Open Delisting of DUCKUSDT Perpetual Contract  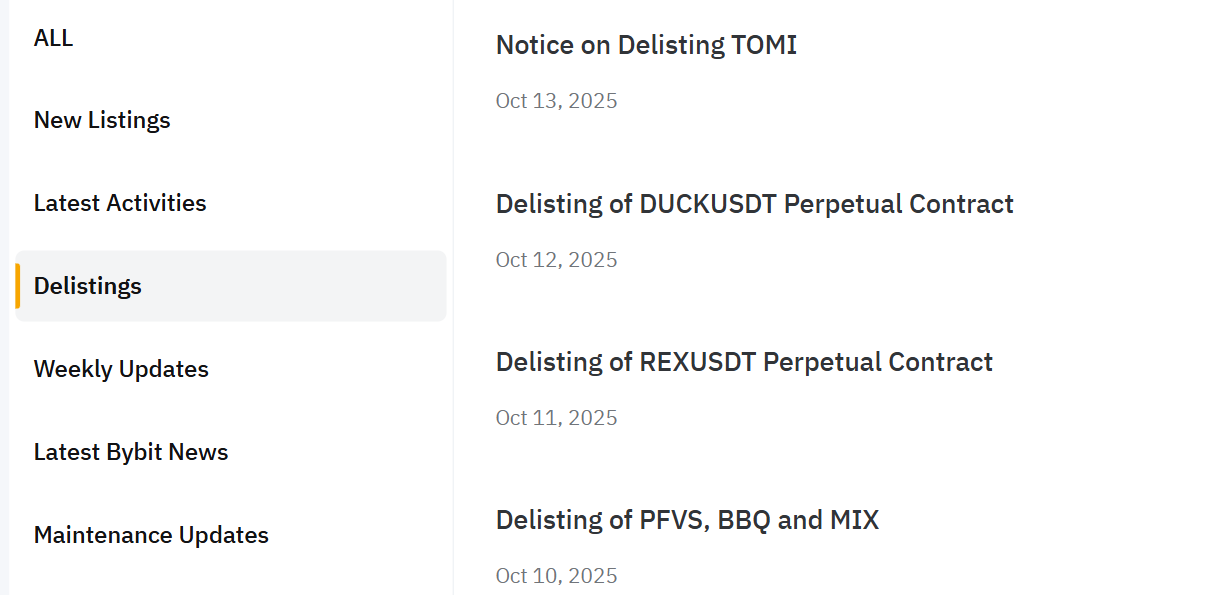coord(754,204)
